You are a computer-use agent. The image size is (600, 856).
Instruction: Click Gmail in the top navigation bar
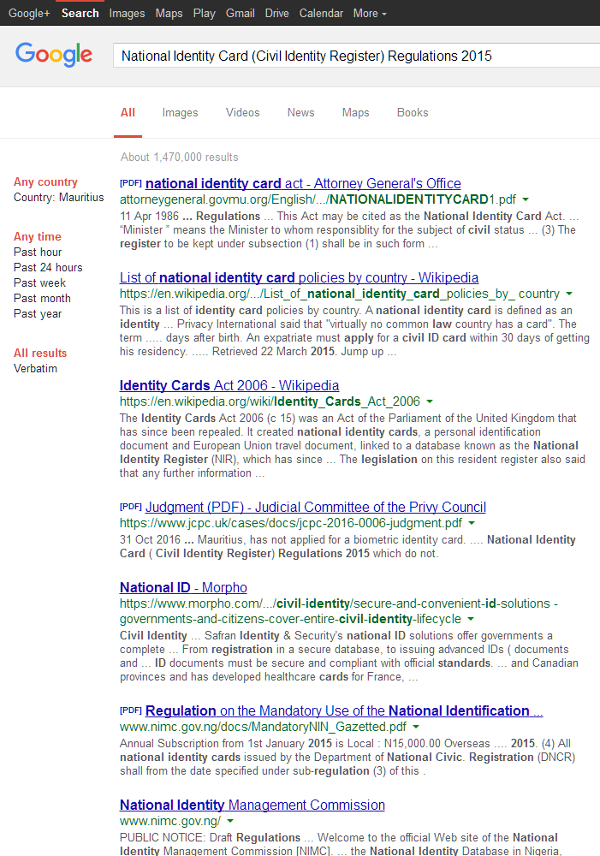click(239, 13)
